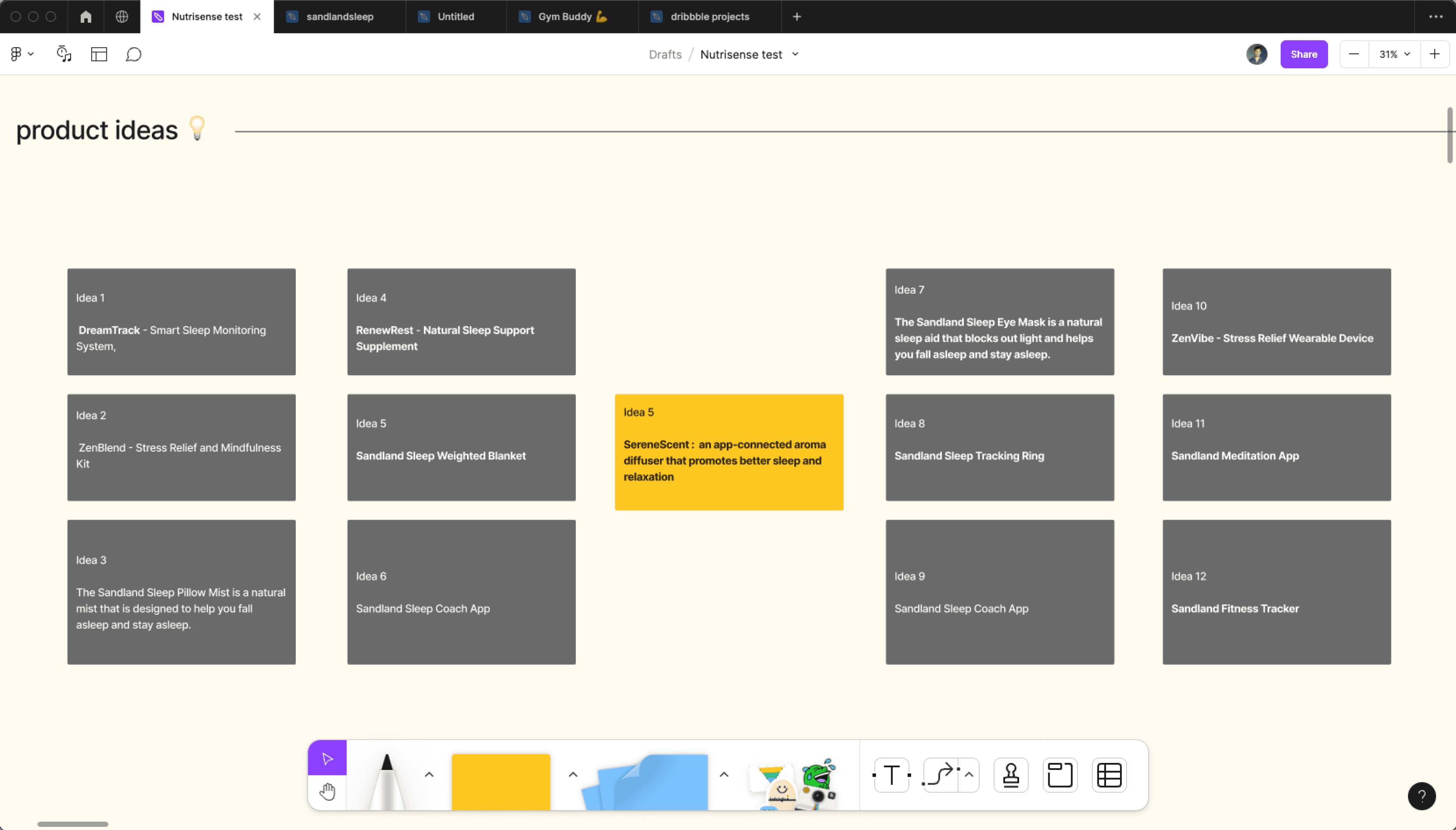Select the Move cursor tool

327,758
